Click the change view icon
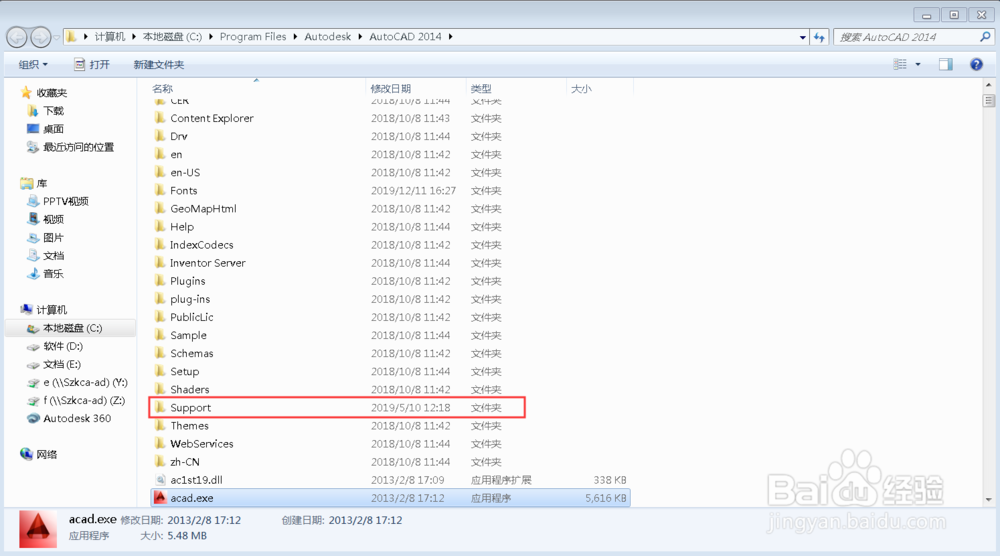Screen dimensions: 1000x556 900,64
